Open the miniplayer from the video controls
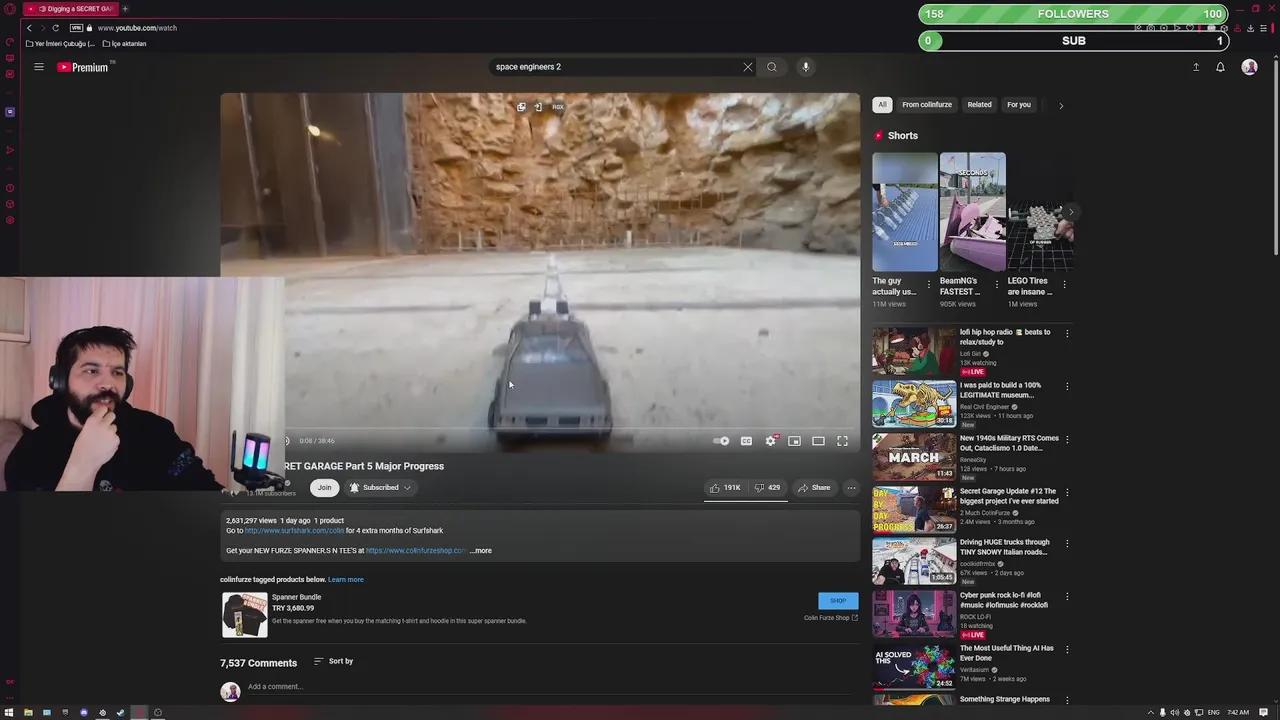The image size is (1280, 720). click(794, 441)
